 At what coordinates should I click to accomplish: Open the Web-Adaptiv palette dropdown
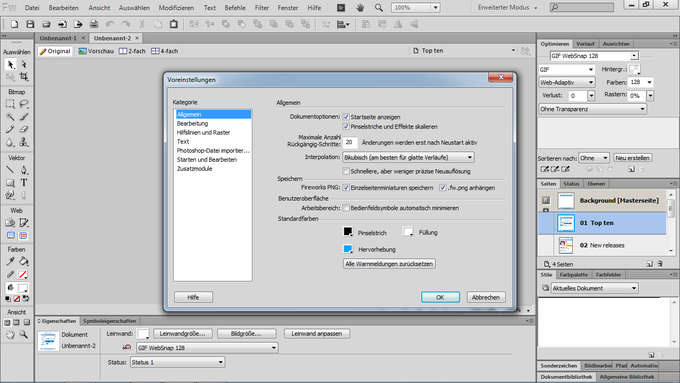pyautogui.click(x=566, y=82)
